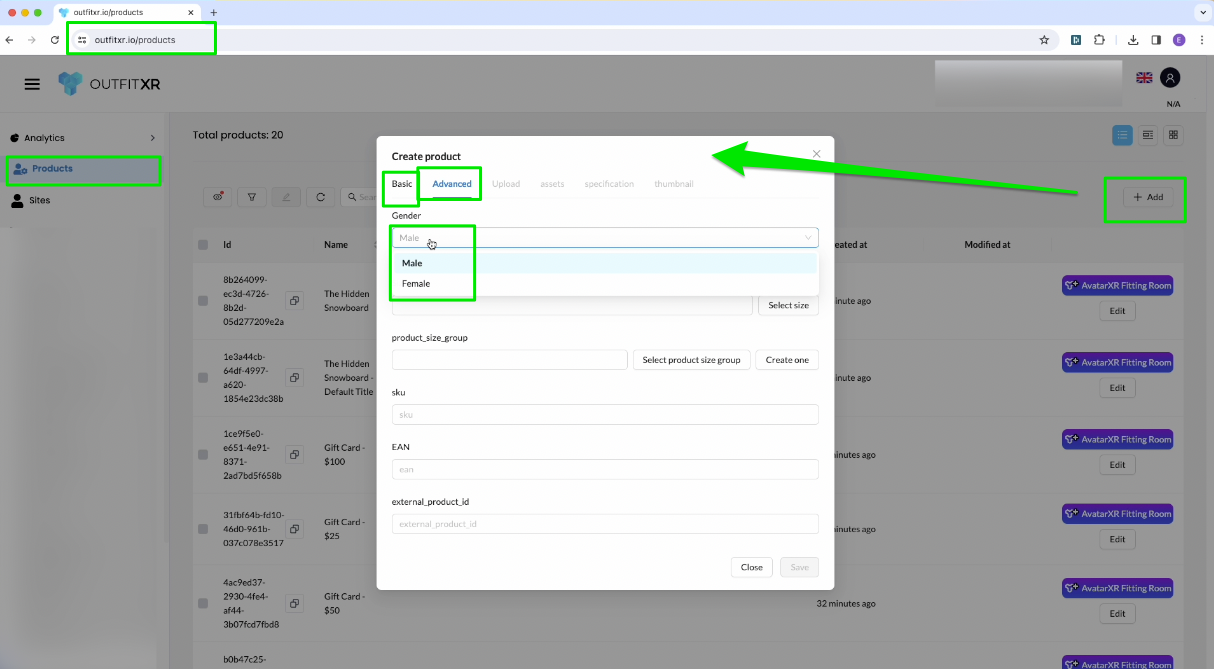Copy the Id of Gift Card $100
This screenshot has width=1214, height=669.
pyautogui.click(x=295, y=454)
